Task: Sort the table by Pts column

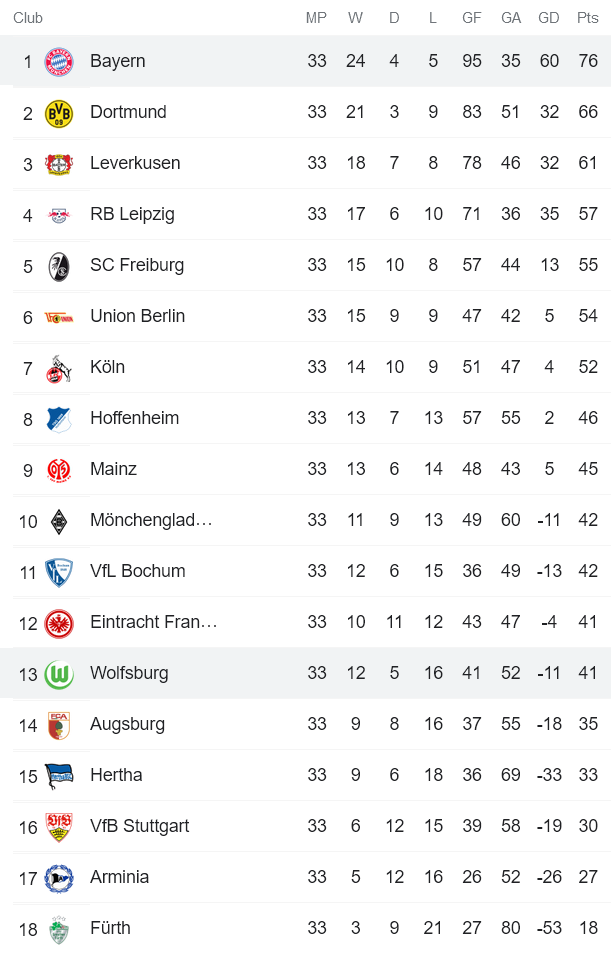Action: coord(587,17)
